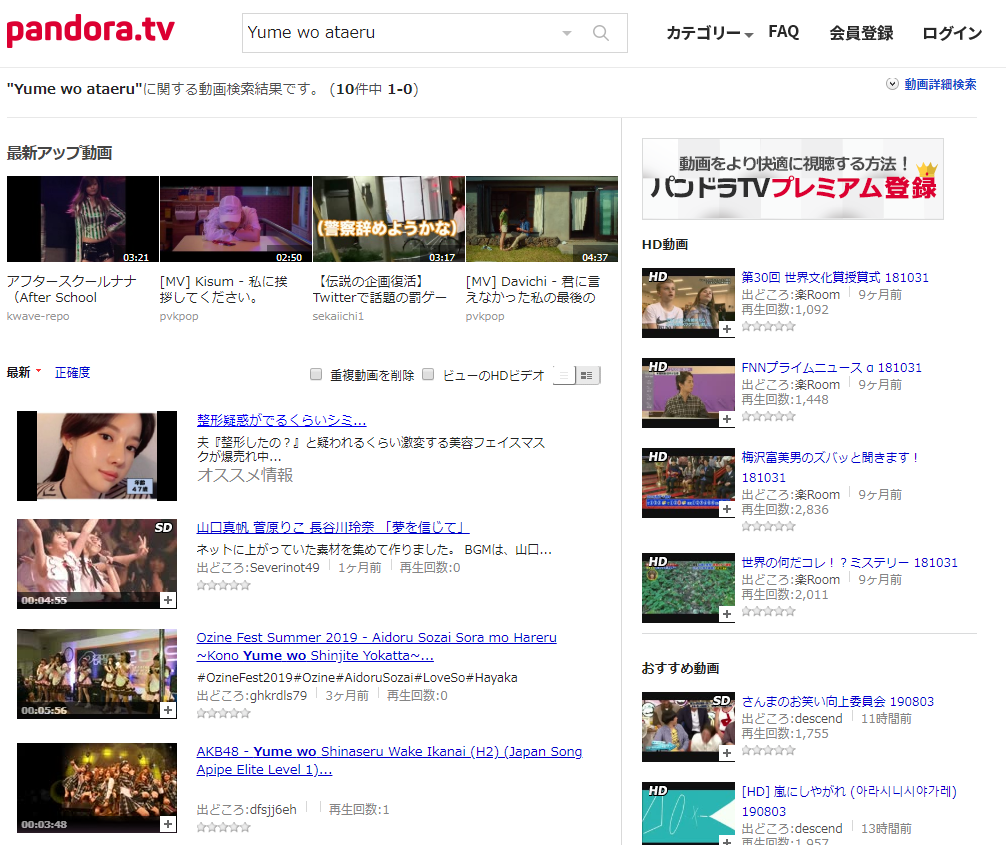Open 山口真帆 菅原りこ 長谷川玲奈 video link

333,527
